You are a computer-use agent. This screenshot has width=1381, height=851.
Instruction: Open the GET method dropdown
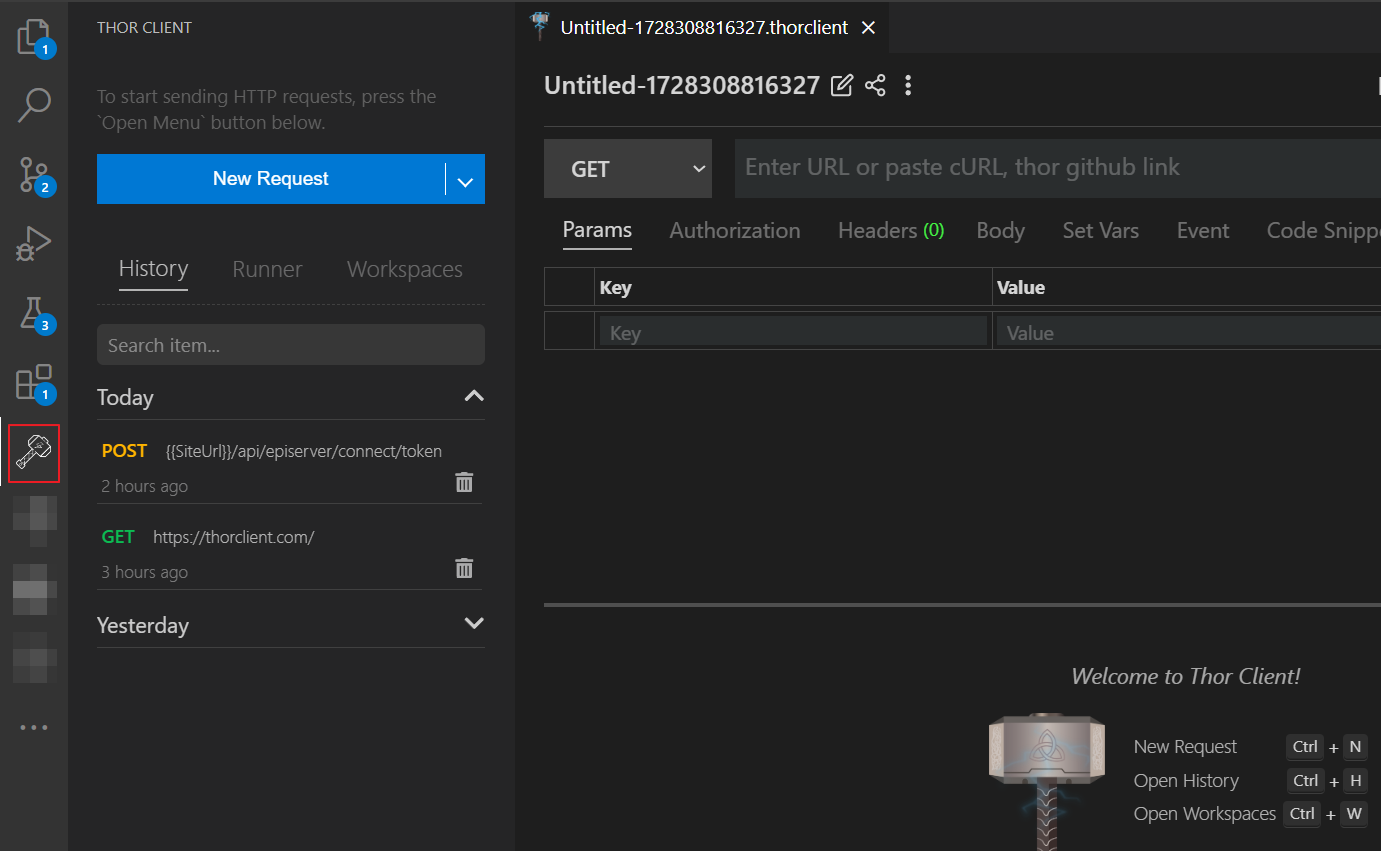tap(628, 168)
